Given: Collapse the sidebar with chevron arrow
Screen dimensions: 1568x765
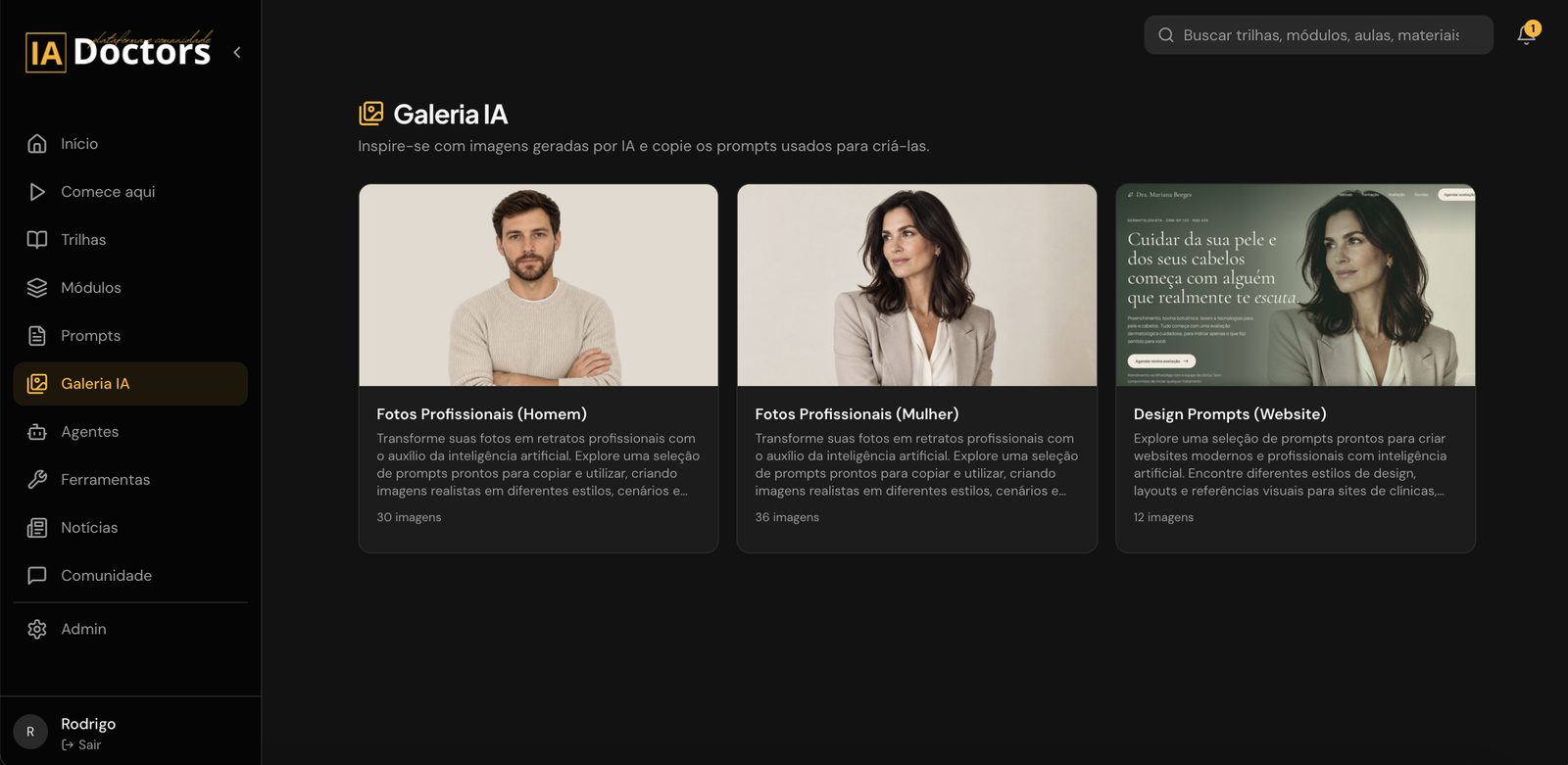Looking at the screenshot, I should click(237, 52).
